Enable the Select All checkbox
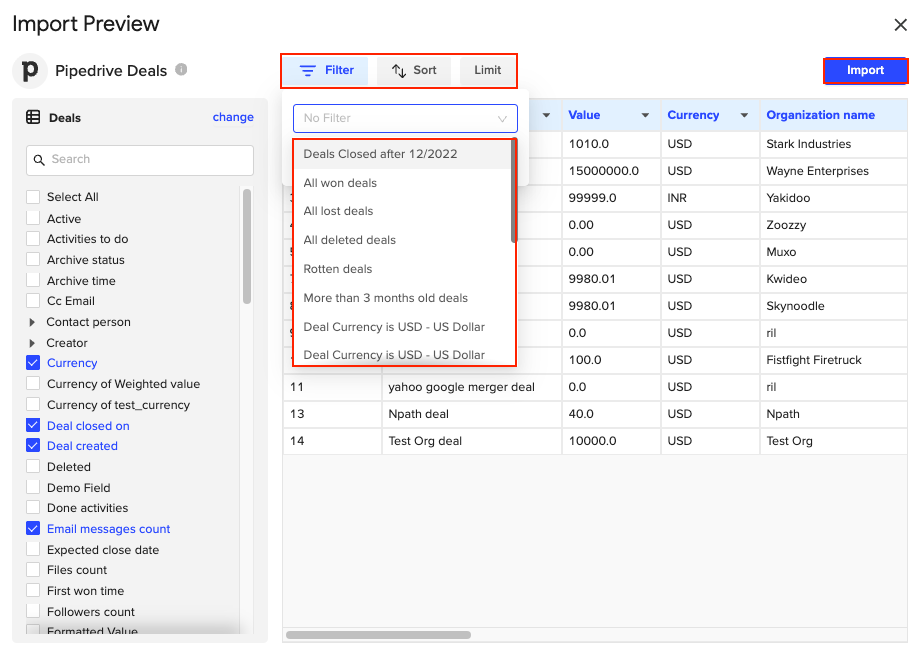918x652 pixels. [x=33, y=197]
